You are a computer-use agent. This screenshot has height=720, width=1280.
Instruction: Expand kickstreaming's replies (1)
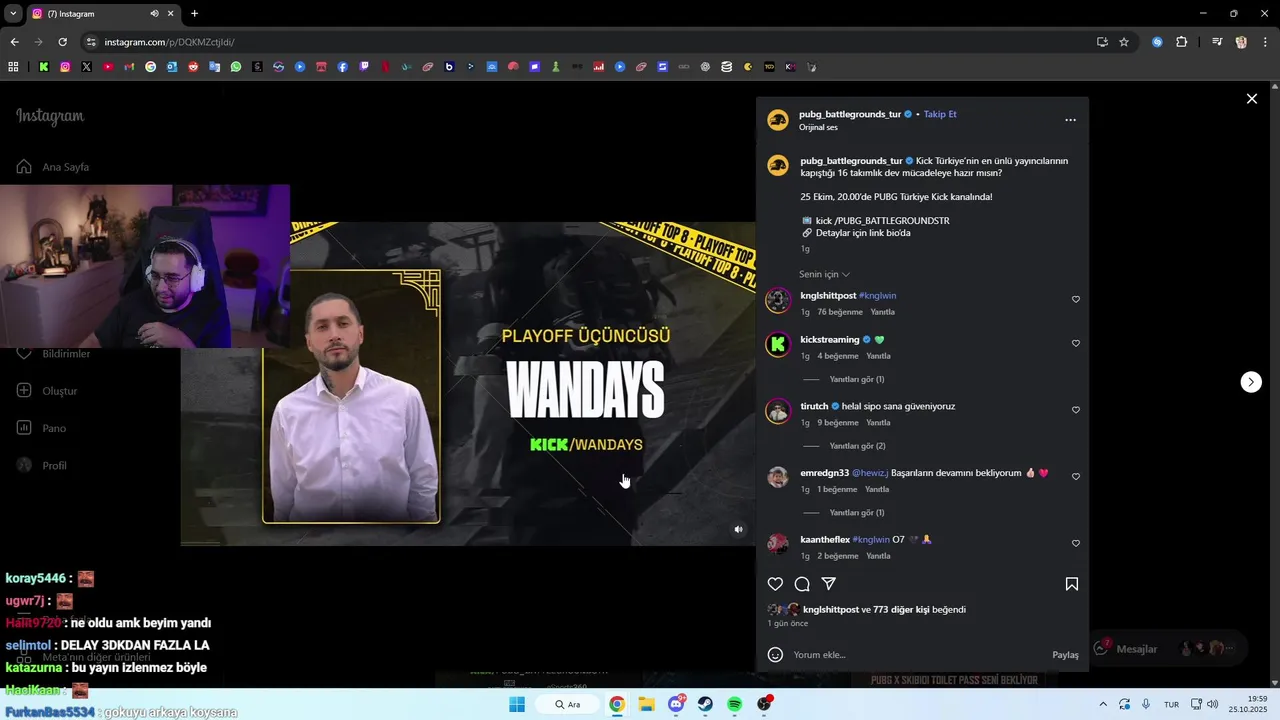[857, 379]
